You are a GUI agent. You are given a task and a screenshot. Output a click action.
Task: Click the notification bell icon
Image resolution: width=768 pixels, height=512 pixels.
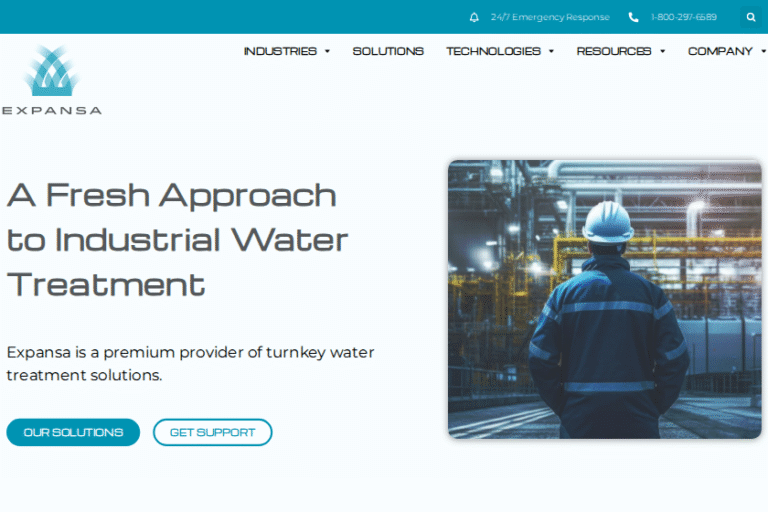point(474,17)
